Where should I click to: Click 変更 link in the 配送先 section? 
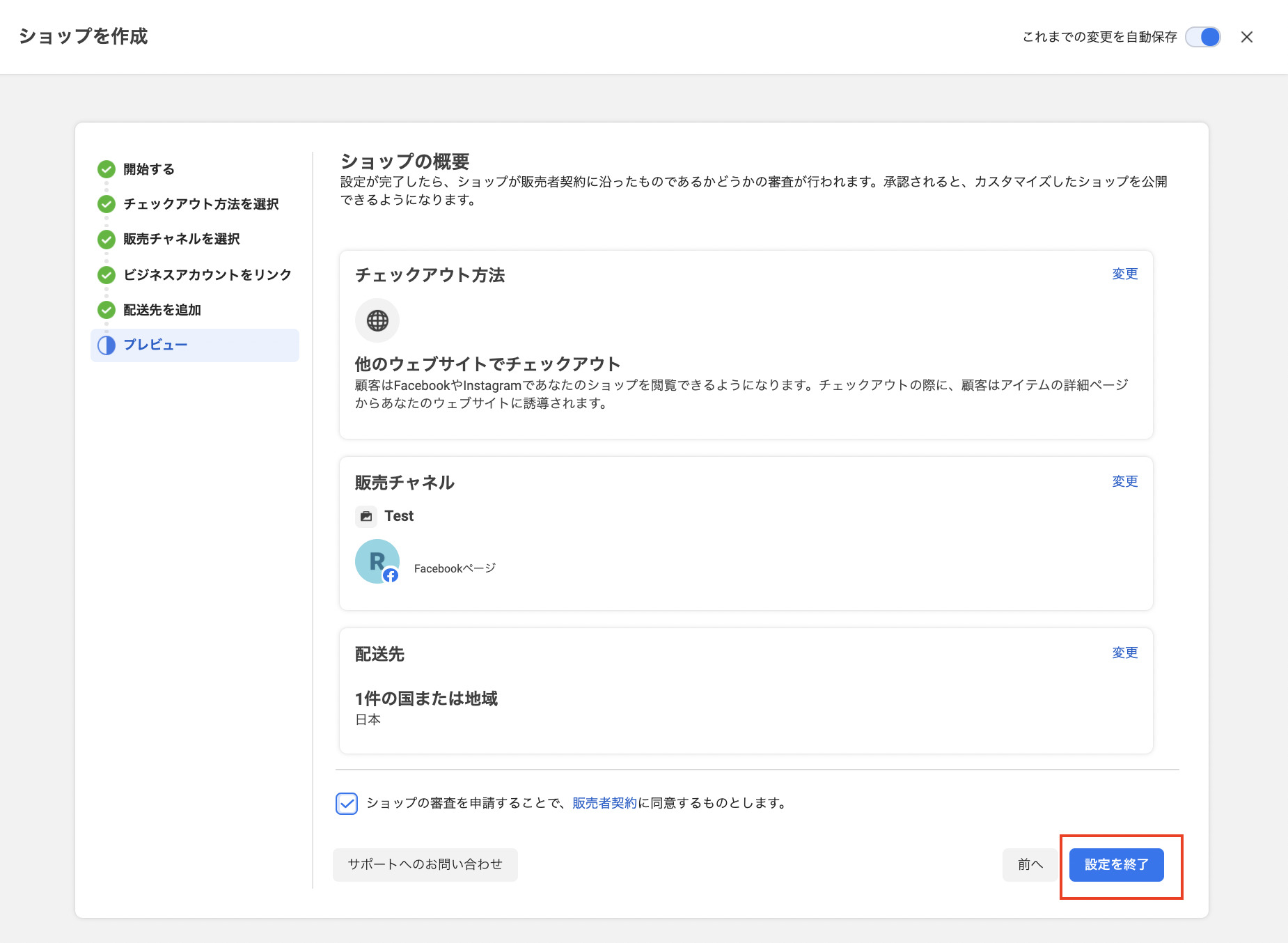[x=1124, y=653]
